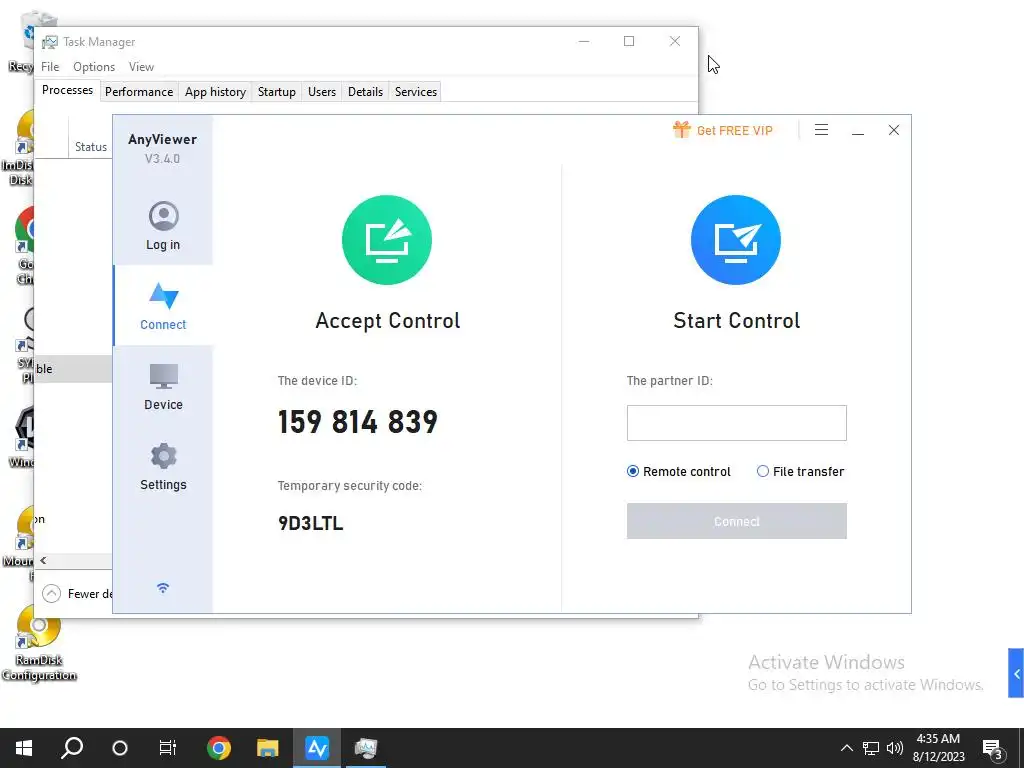Image resolution: width=1024 pixels, height=768 pixels.
Task: Click the volume tray icon
Action: 895,748
